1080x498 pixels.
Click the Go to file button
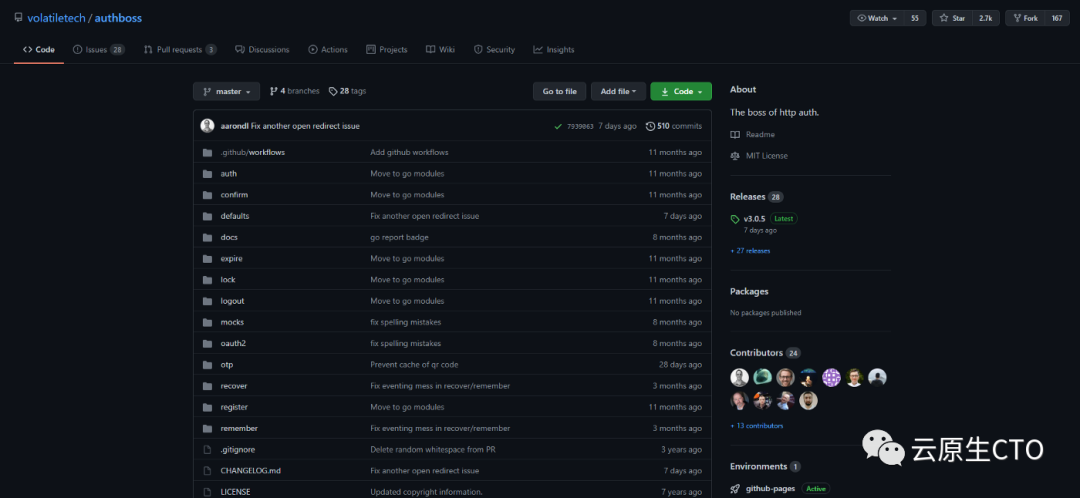[x=559, y=92]
